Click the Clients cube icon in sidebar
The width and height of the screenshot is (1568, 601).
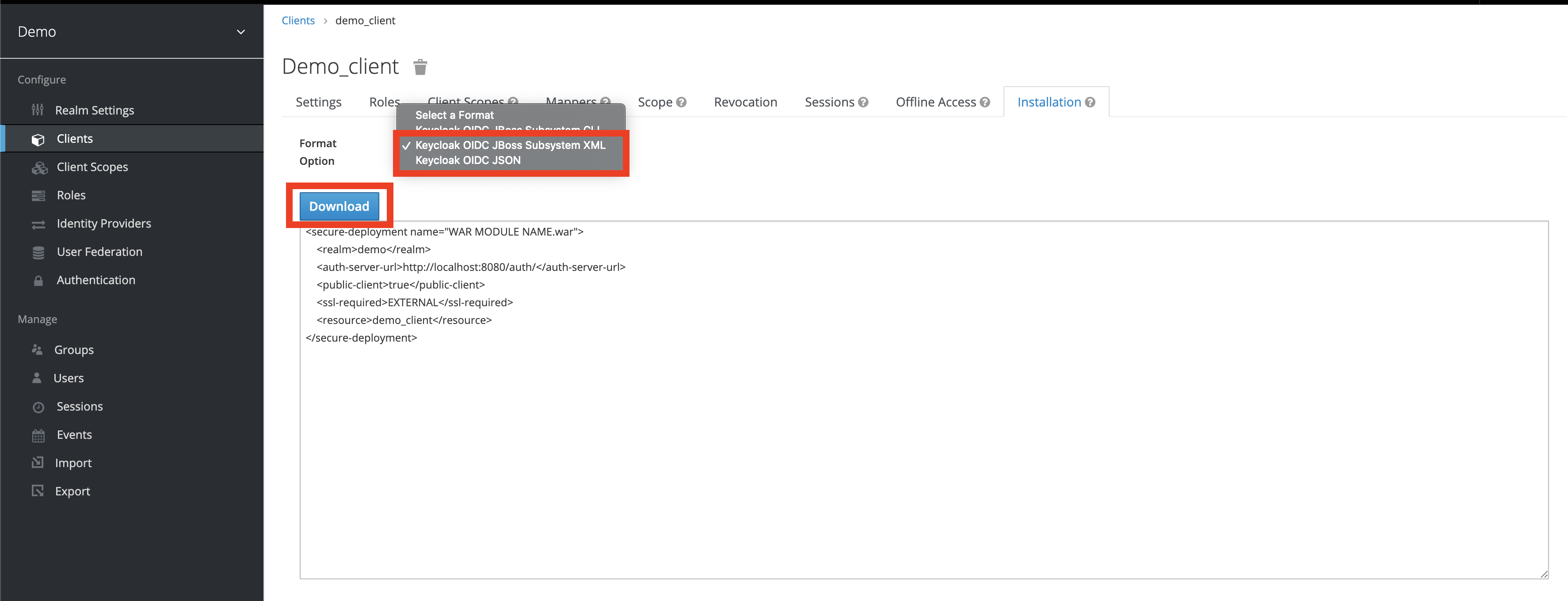38,139
